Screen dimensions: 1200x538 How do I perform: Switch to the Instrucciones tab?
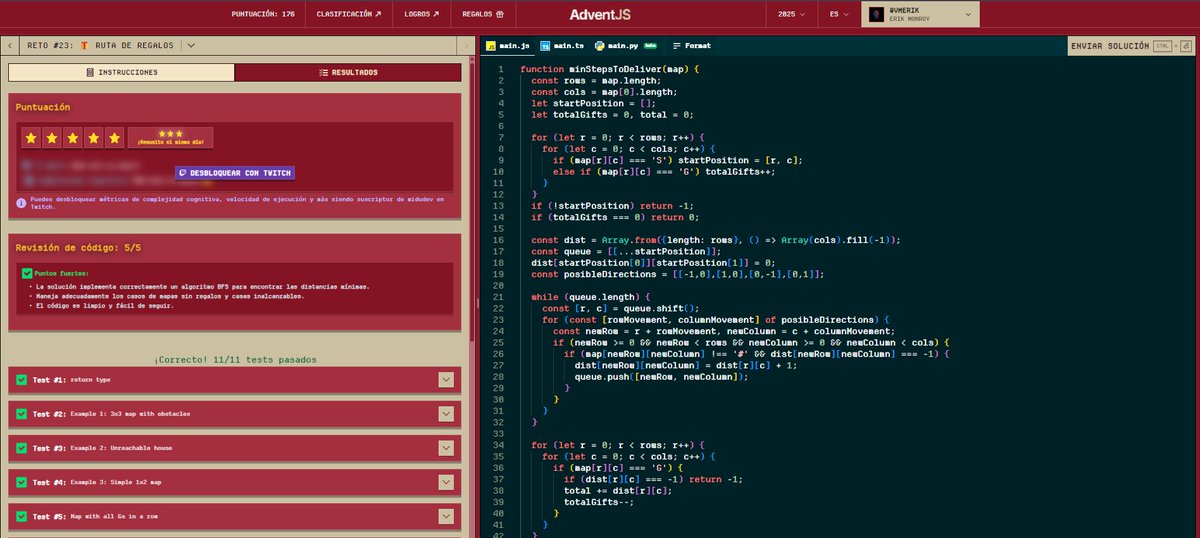121,72
